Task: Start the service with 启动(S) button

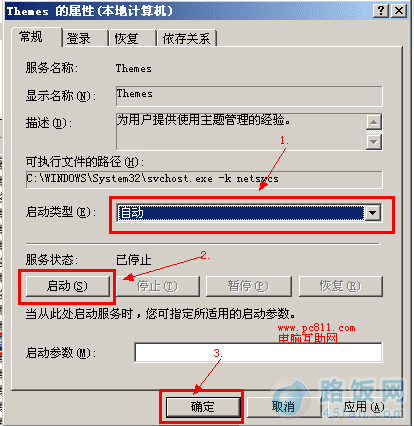Action: click(x=68, y=286)
